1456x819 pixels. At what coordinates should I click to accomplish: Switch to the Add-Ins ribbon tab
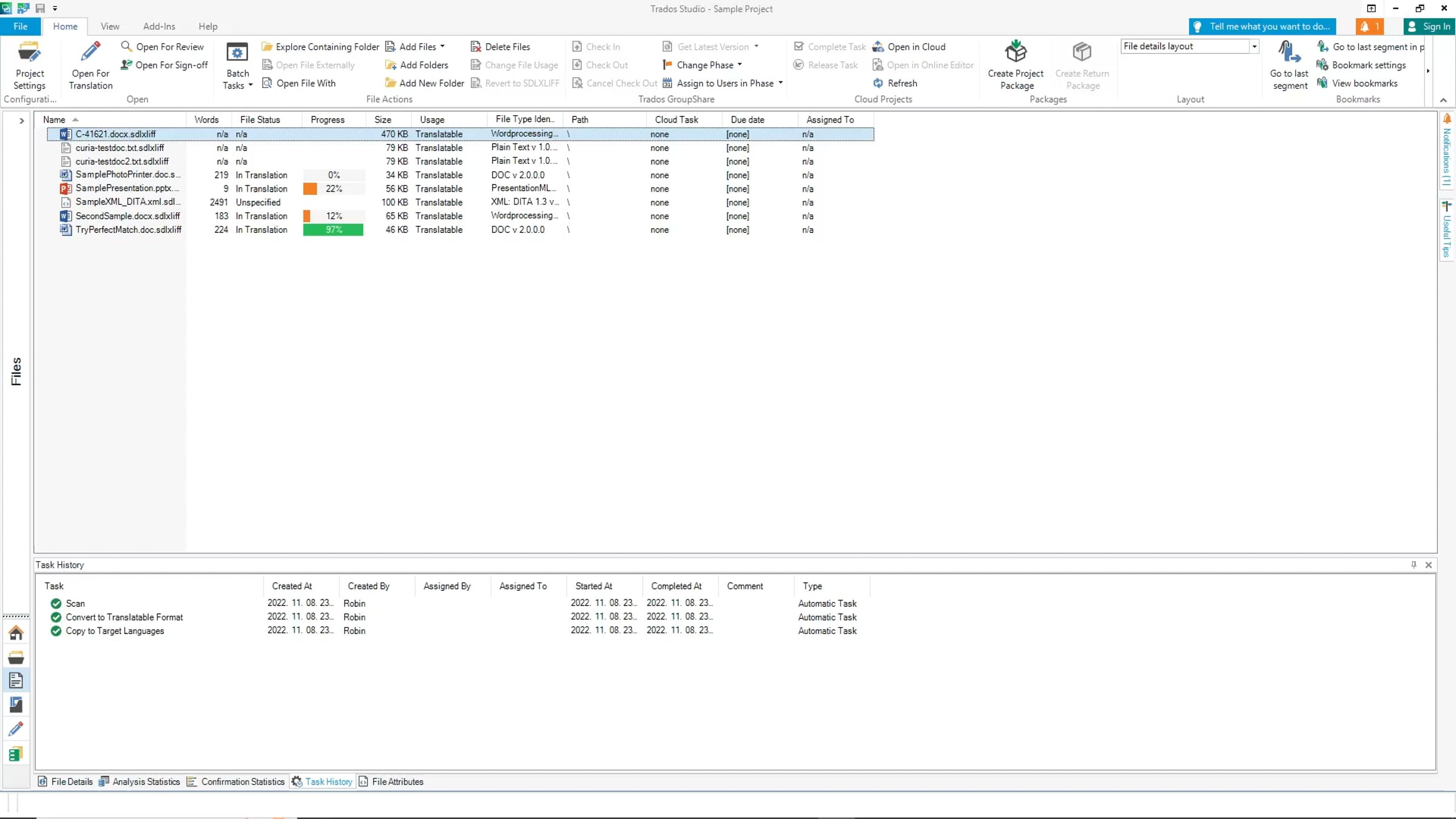coord(159,27)
